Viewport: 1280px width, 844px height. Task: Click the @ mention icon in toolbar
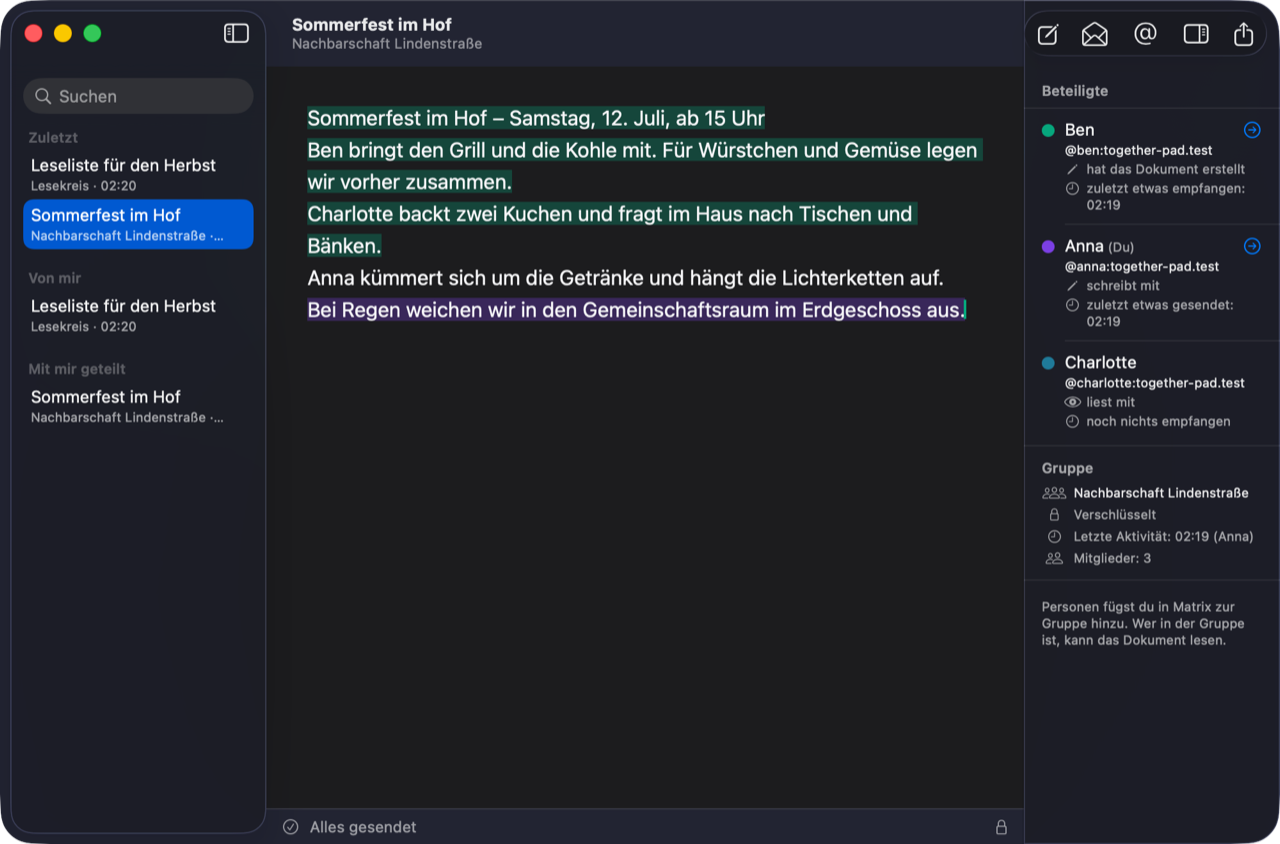(1145, 34)
